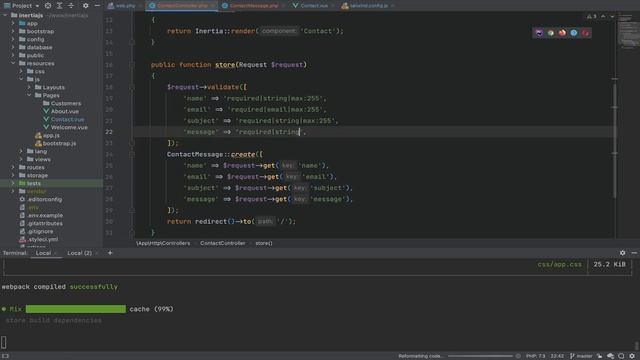Click ContactController breadcrumb
The width and height of the screenshot is (640, 360).
pyautogui.click(x=222, y=243)
